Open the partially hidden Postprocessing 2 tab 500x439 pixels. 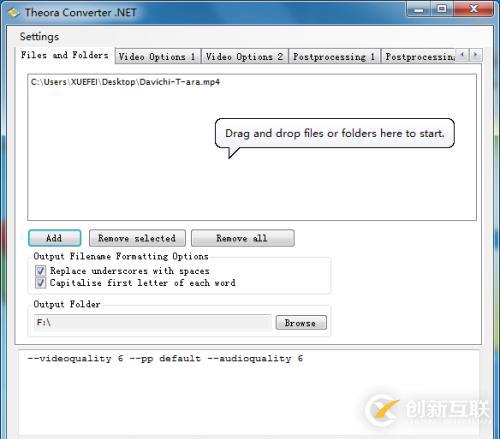(x=419, y=56)
